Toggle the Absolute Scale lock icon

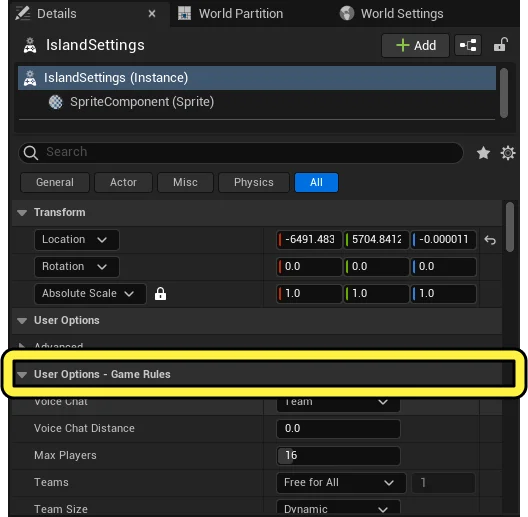160,294
